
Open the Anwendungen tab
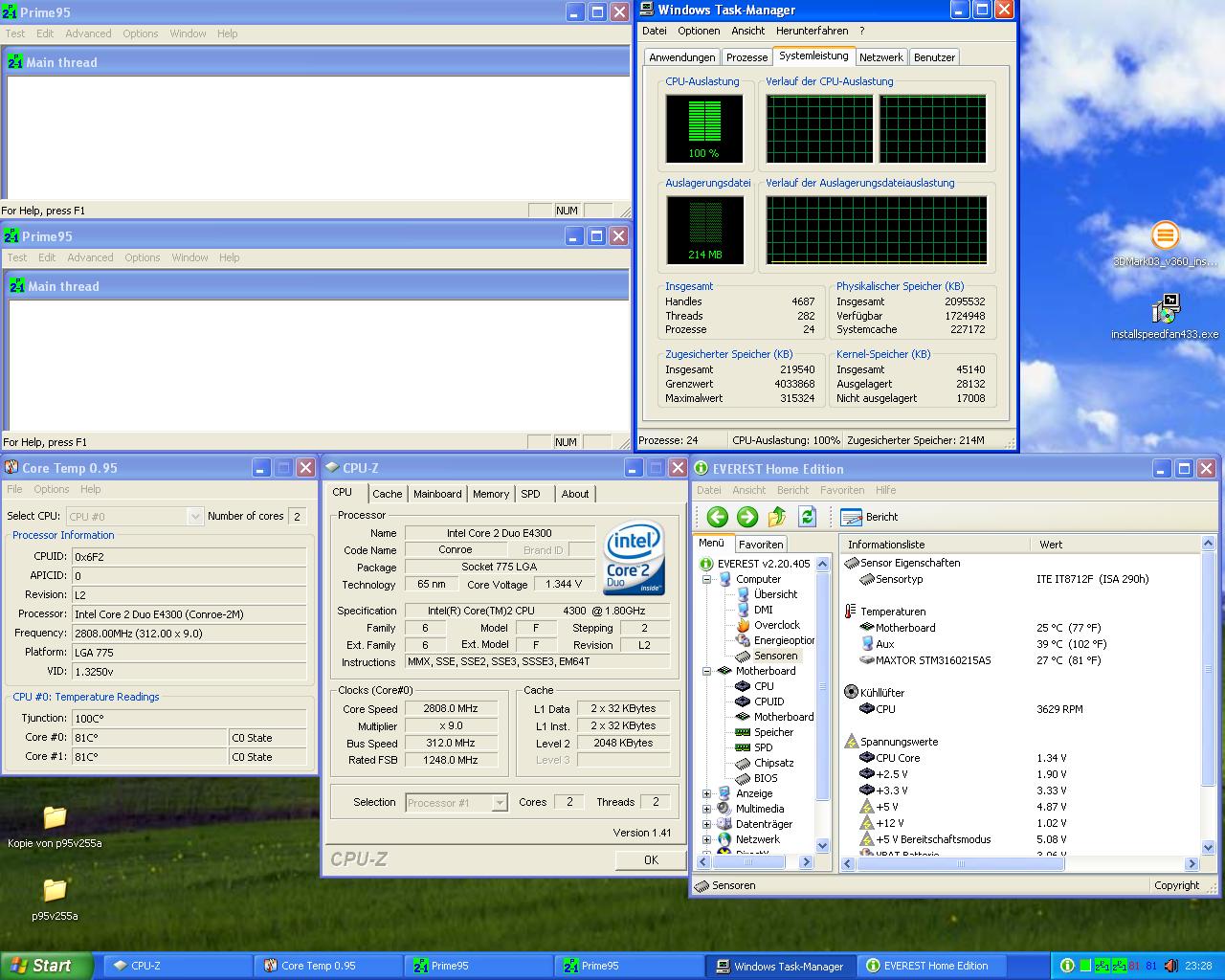tap(681, 57)
